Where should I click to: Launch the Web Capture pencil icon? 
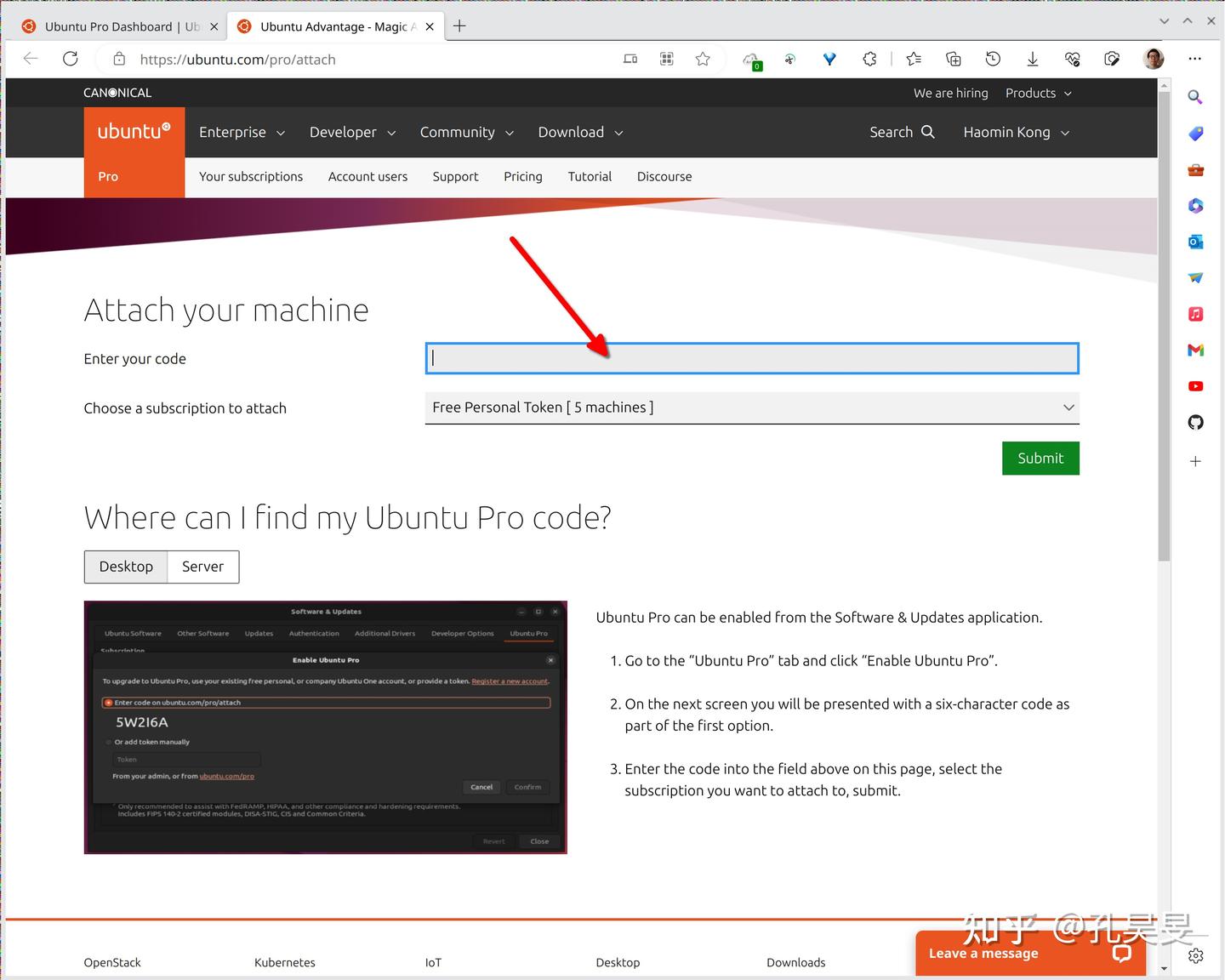pyautogui.click(x=1112, y=59)
